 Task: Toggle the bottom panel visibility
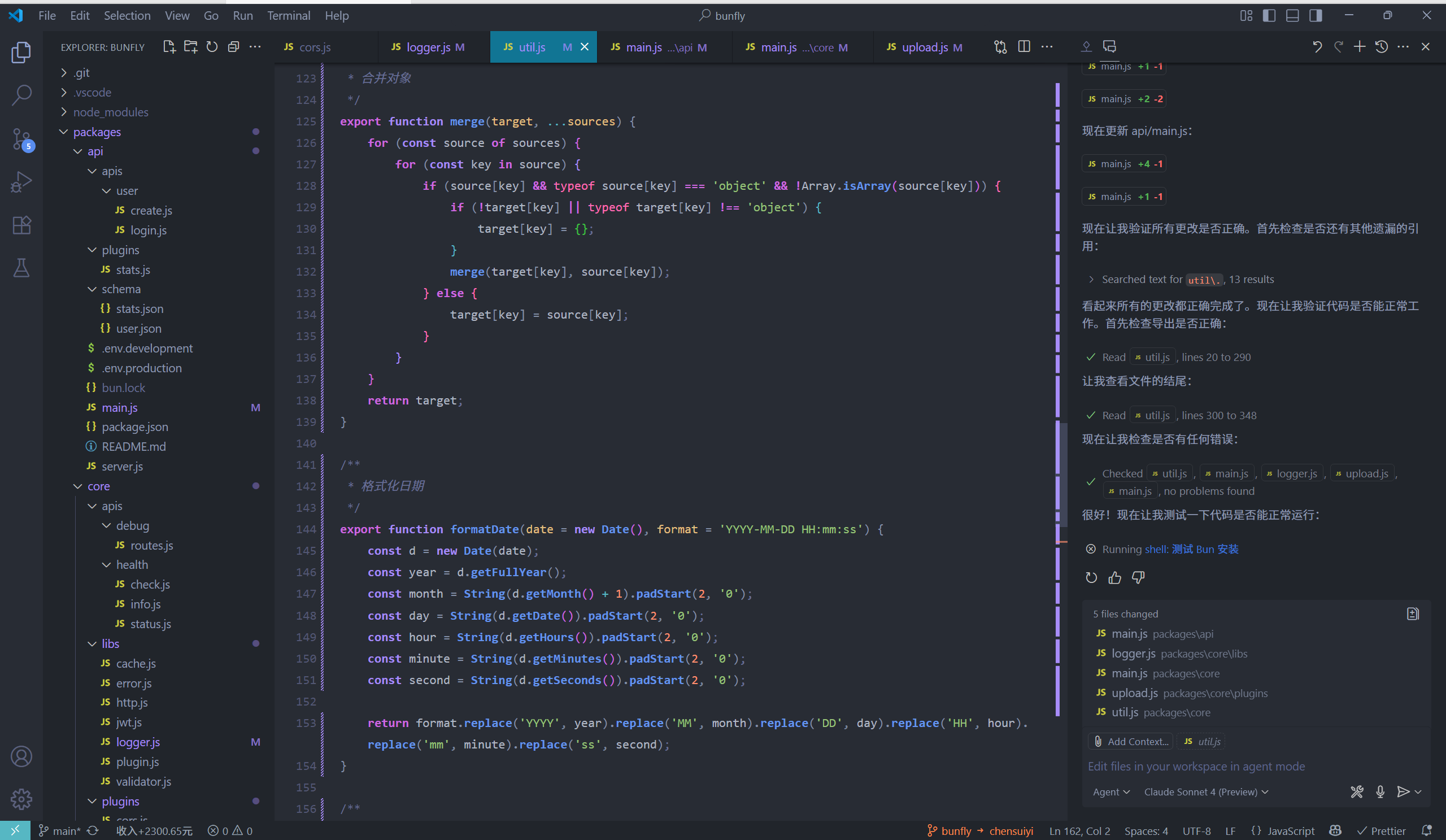[1292, 15]
